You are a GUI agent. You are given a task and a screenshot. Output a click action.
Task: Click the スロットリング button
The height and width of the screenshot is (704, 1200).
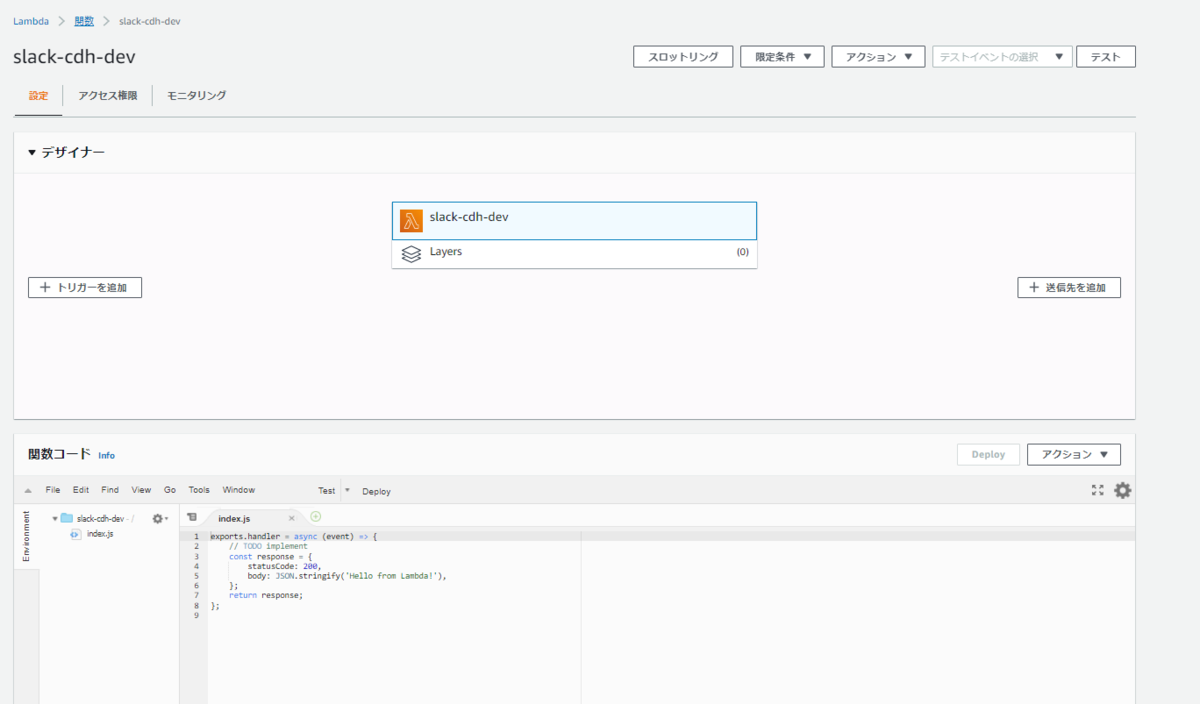pyautogui.click(x=683, y=57)
